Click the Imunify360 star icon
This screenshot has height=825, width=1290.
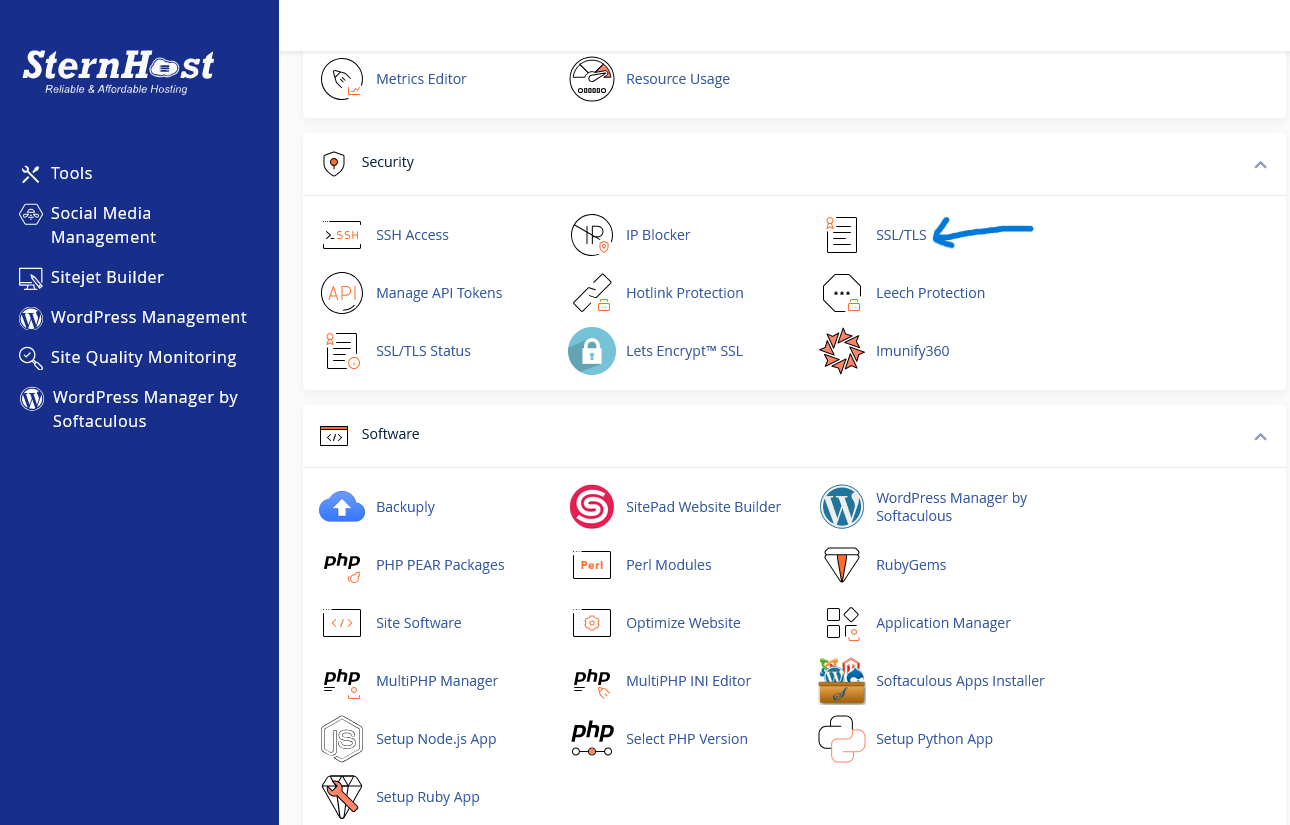point(841,351)
